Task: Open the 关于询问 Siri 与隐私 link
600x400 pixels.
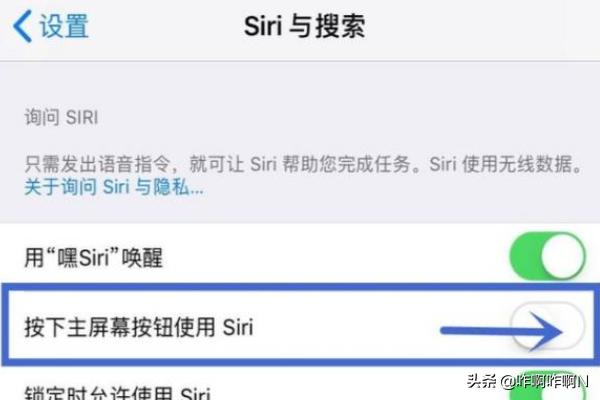Action: pos(114,187)
